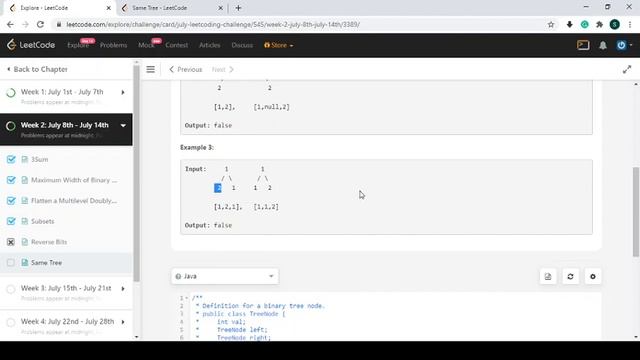Open the notifications bell
The image size is (640, 360).
tap(602, 45)
